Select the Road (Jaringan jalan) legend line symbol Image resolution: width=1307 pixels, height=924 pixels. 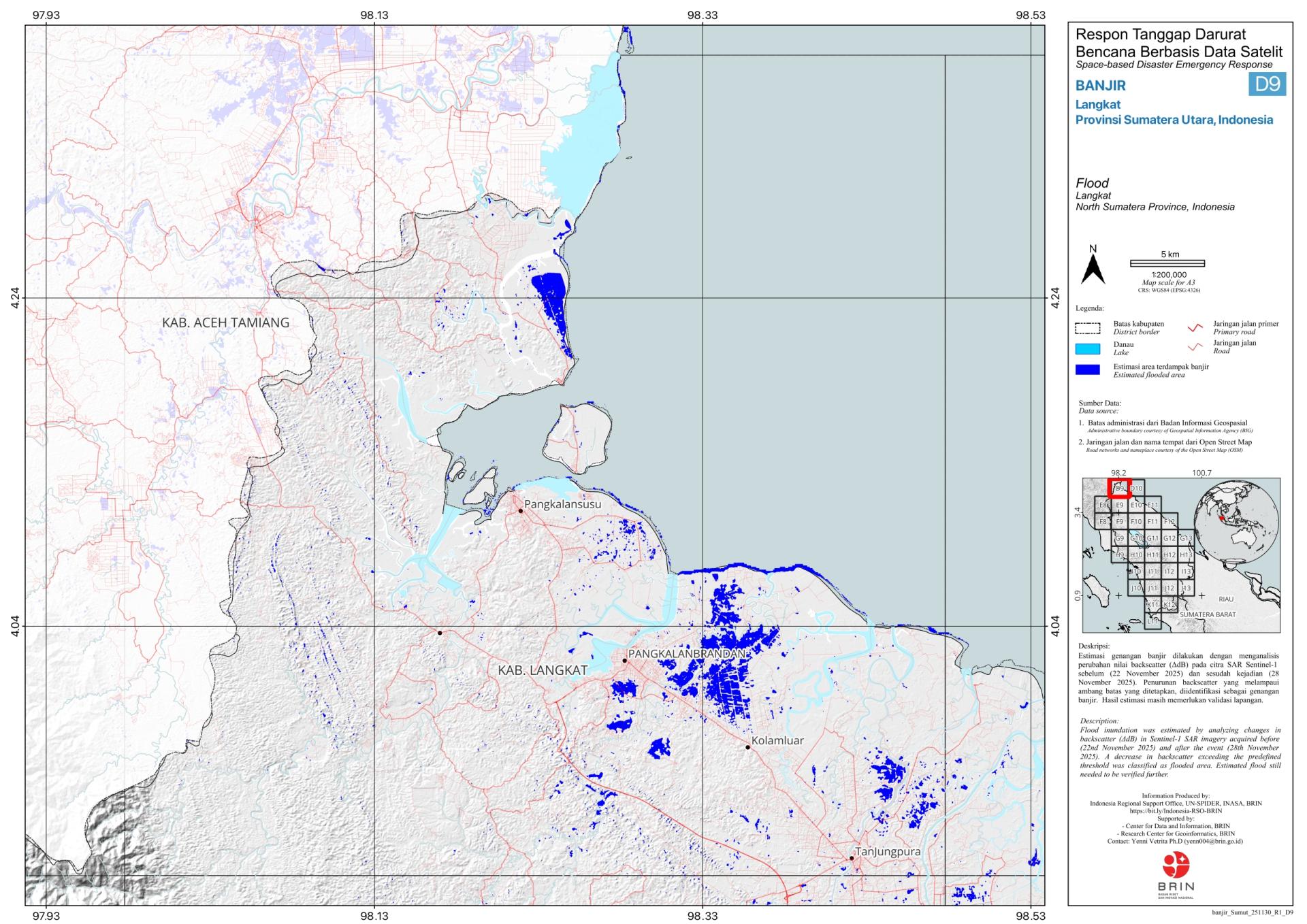tap(1195, 347)
